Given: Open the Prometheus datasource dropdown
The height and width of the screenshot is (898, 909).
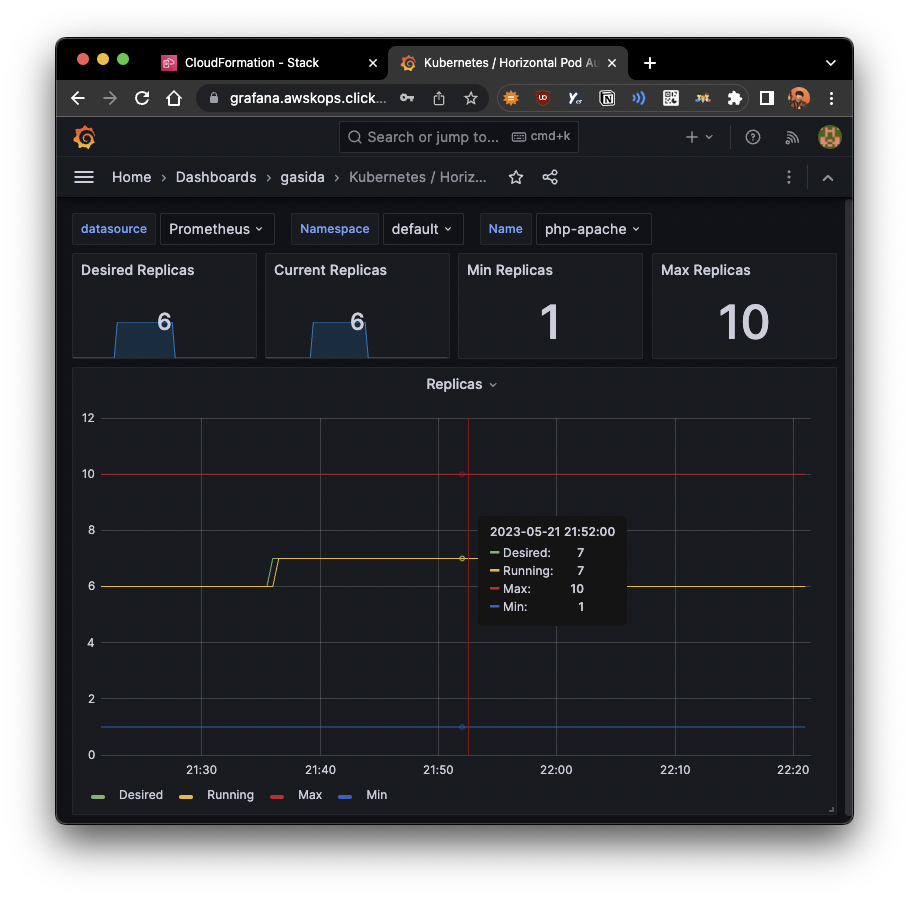Looking at the screenshot, I should coord(216,229).
